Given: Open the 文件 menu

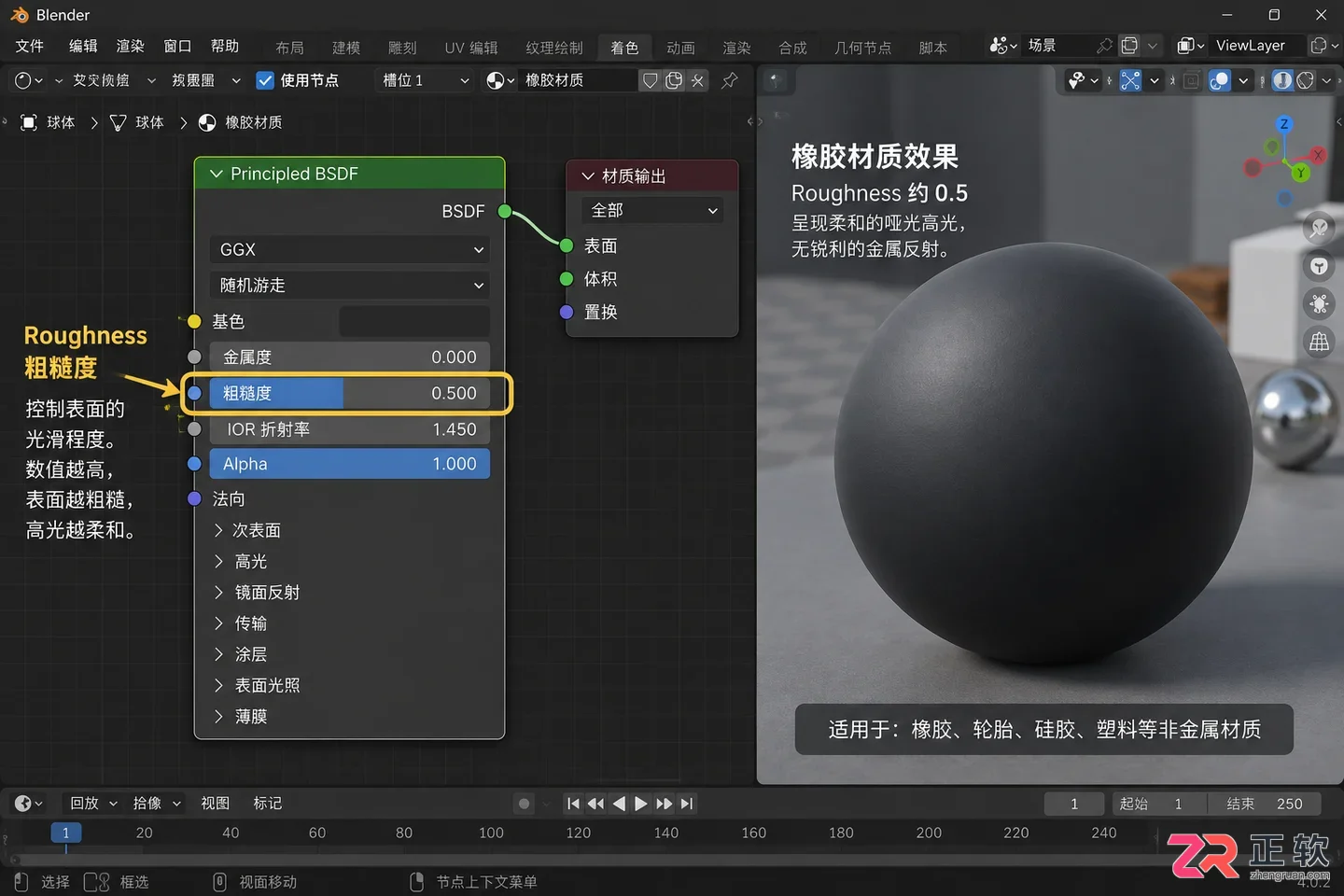Looking at the screenshot, I should tap(30, 46).
